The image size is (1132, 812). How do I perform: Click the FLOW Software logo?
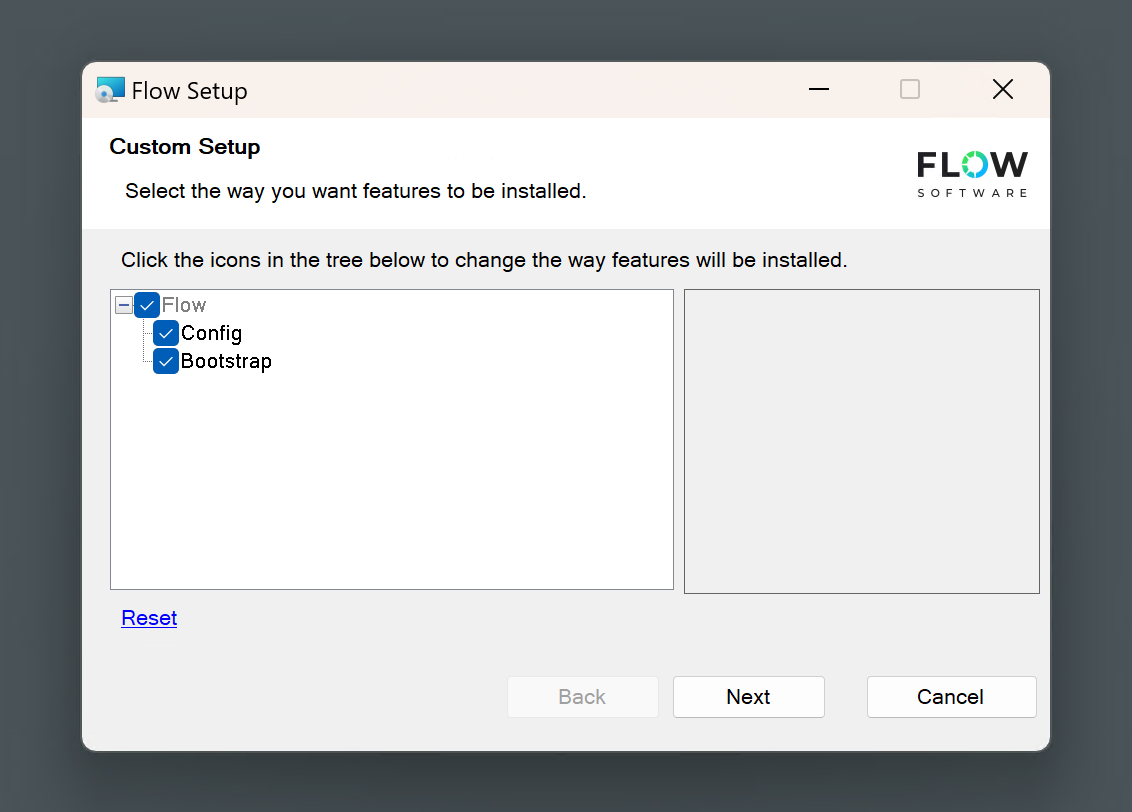971,174
